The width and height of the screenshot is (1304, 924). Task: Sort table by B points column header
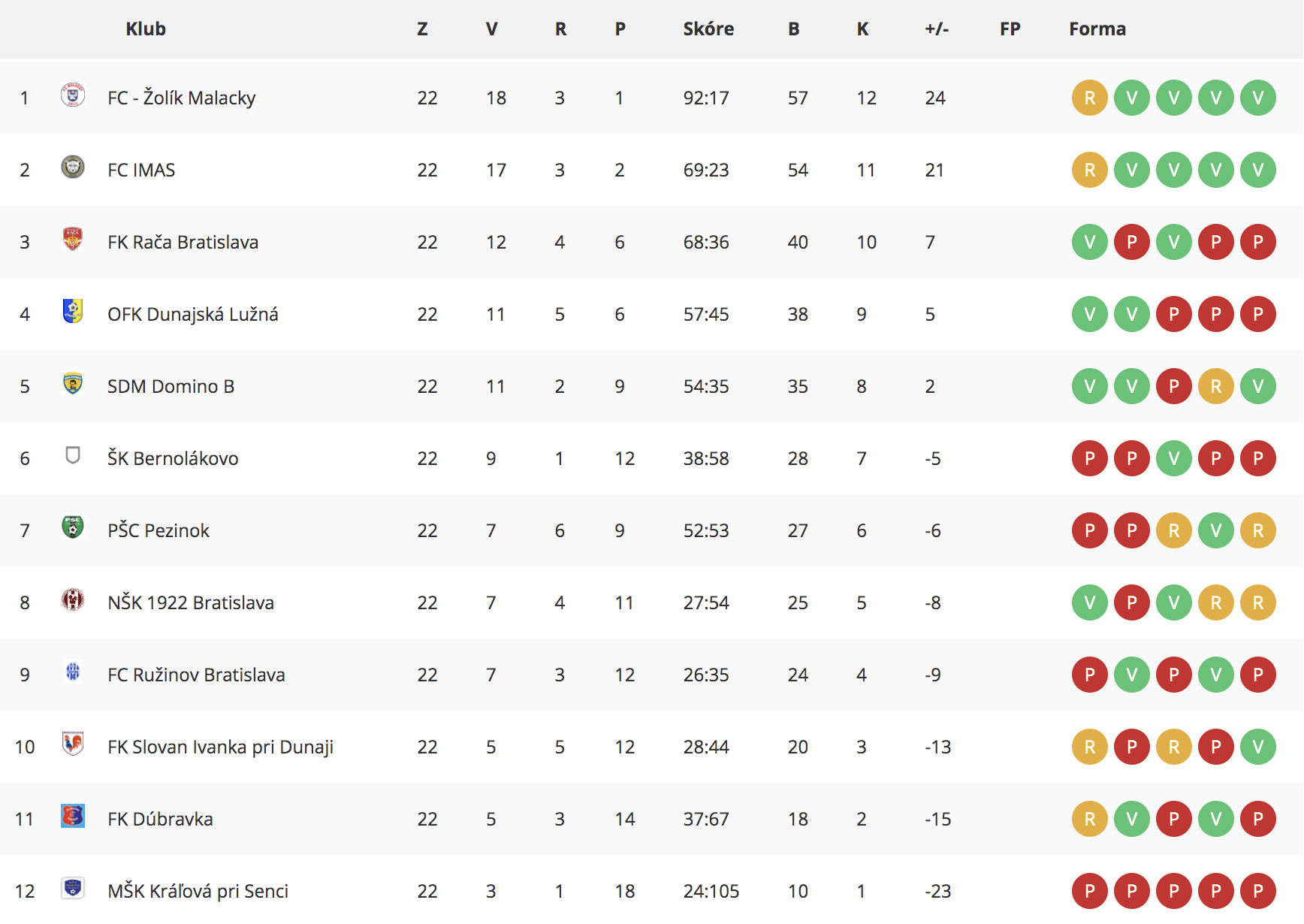click(x=794, y=29)
